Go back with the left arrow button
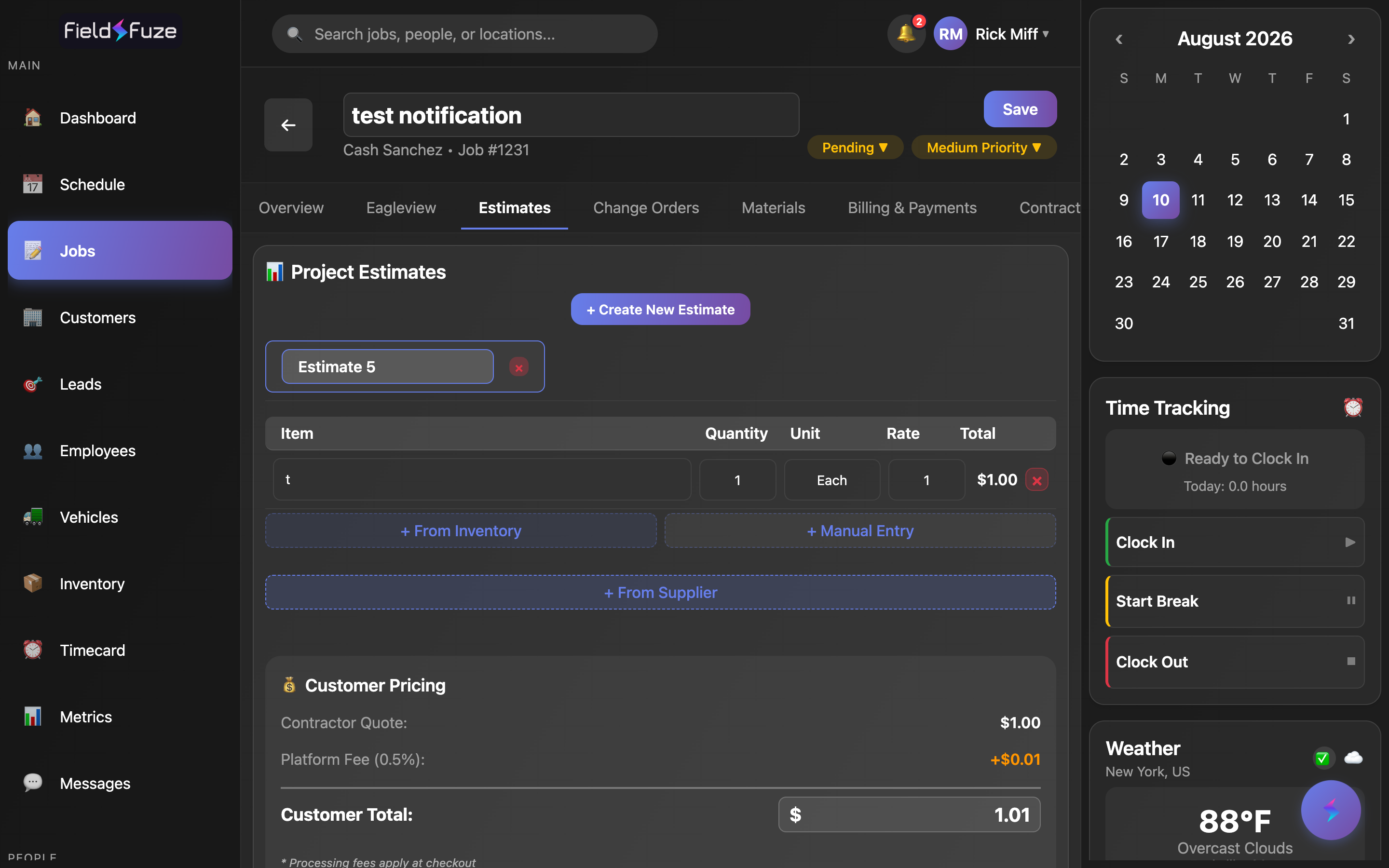This screenshot has width=1389, height=868. pos(288,124)
